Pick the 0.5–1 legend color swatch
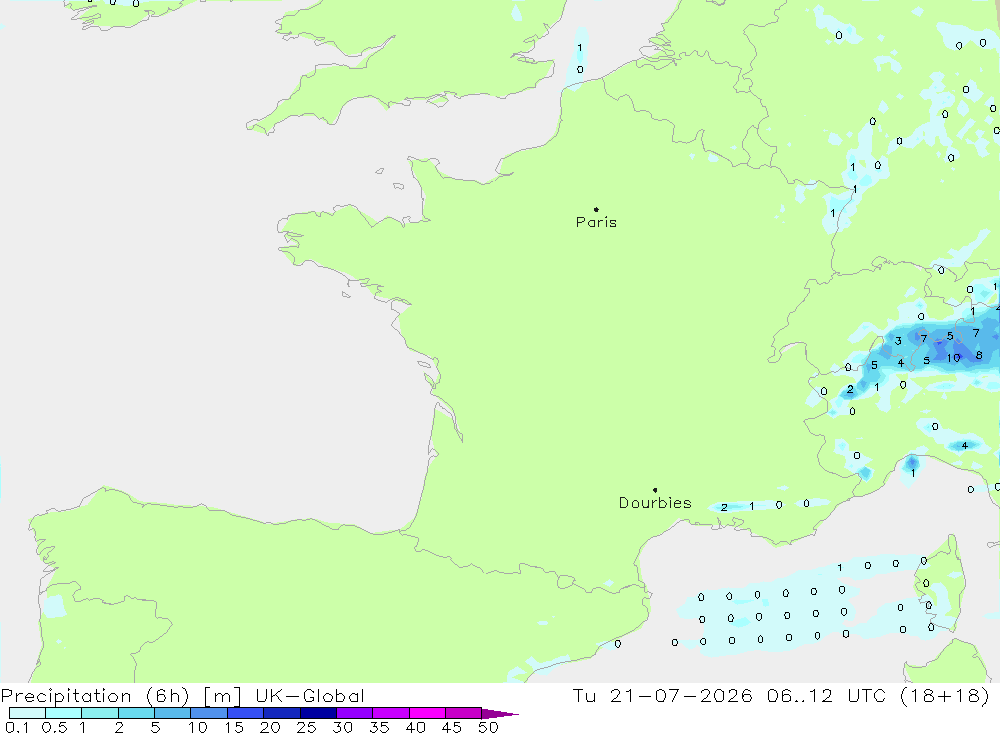1000x733 pixels. (x=64, y=713)
